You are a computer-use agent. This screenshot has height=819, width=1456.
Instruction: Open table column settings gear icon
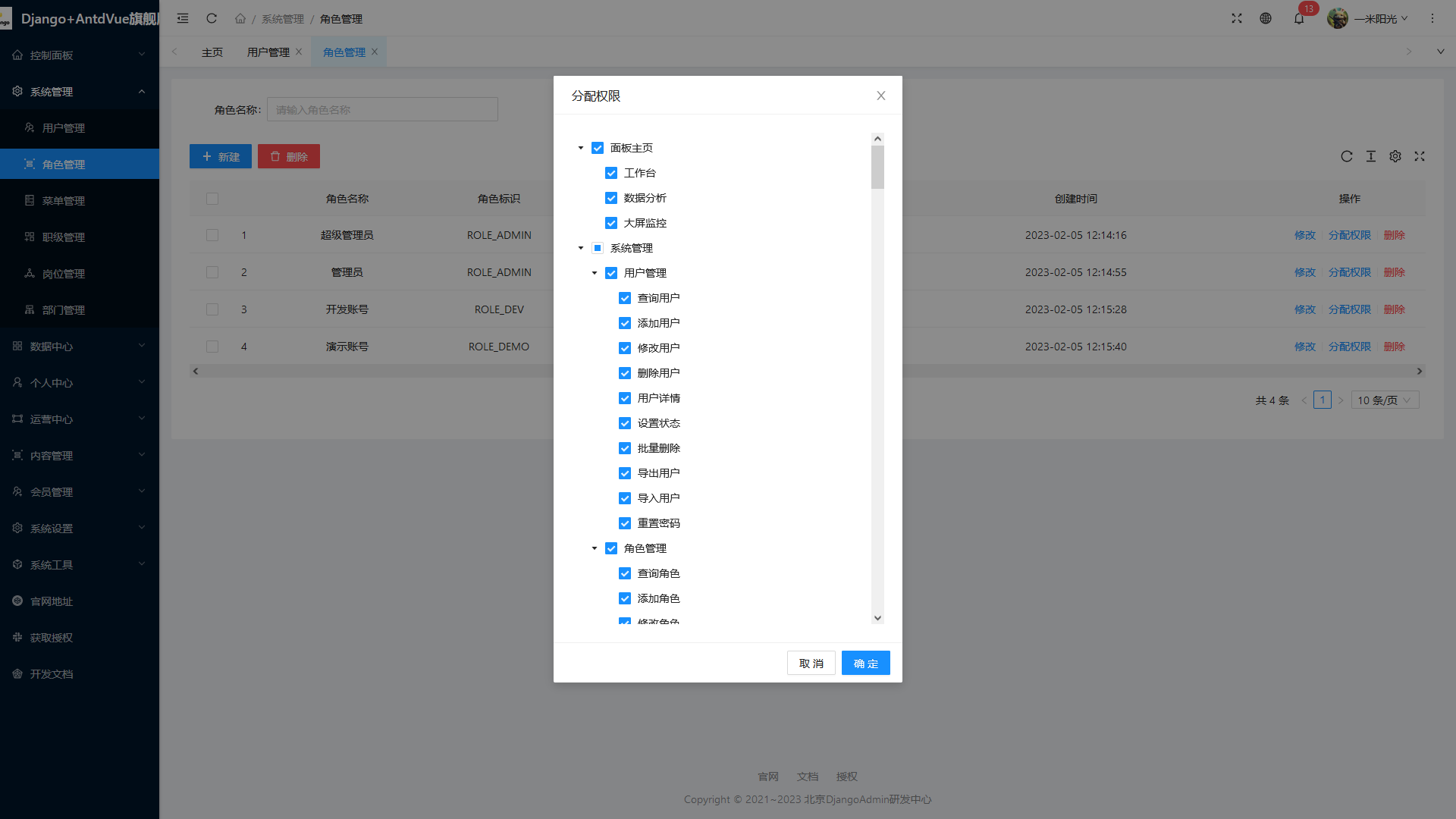click(1395, 156)
